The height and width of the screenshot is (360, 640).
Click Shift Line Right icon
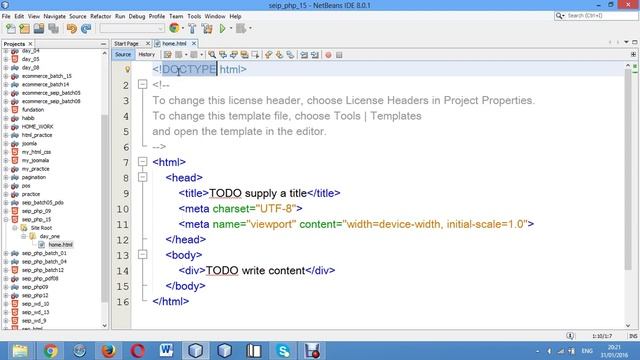tap(315, 55)
